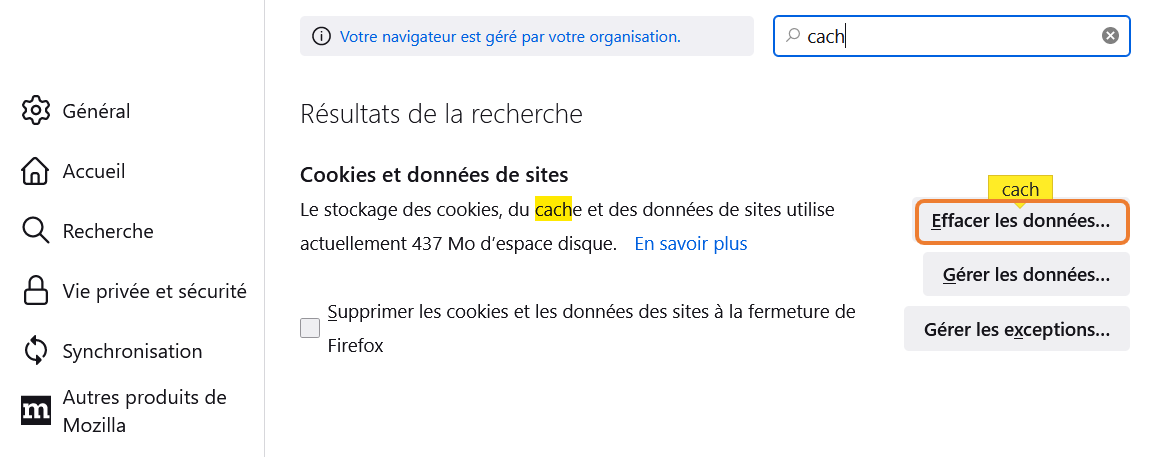Follow the En savoir plus link
This screenshot has height=457, width=1169.
tap(690, 244)
